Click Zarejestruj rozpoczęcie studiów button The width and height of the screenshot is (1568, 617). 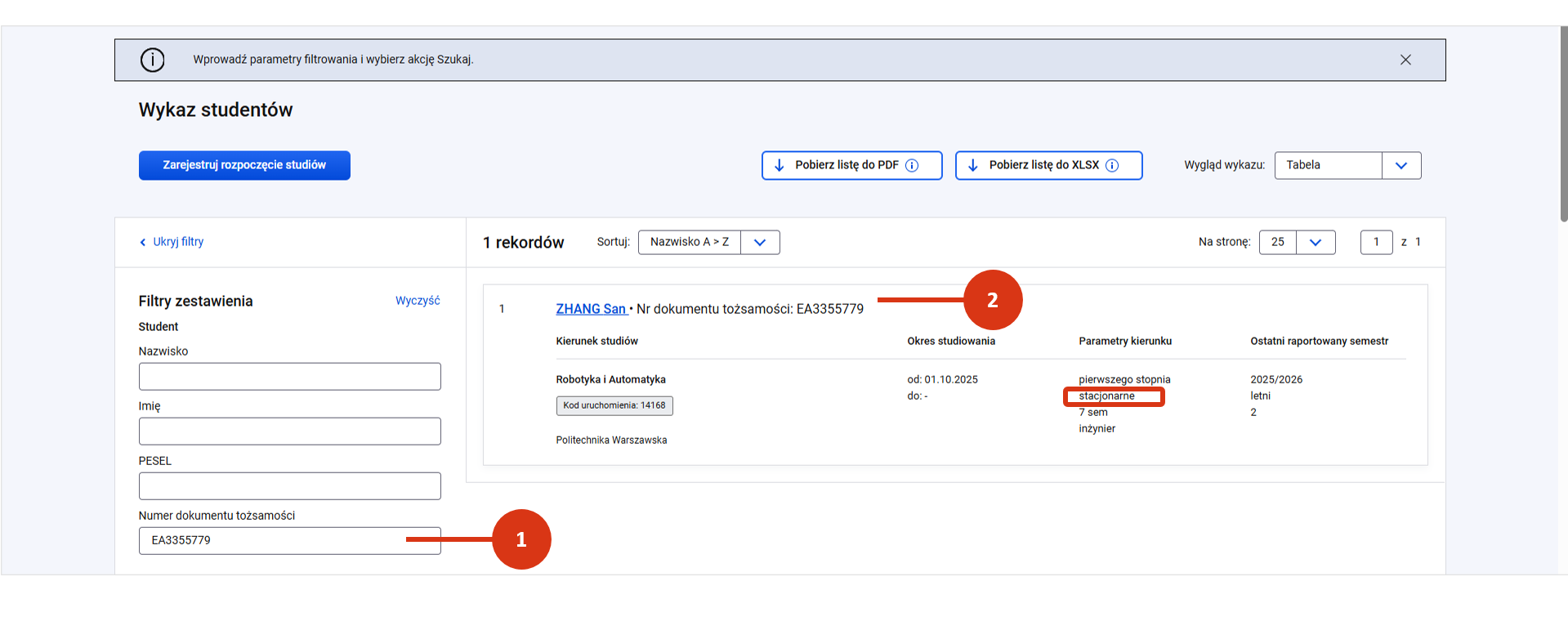click(244, 165)
